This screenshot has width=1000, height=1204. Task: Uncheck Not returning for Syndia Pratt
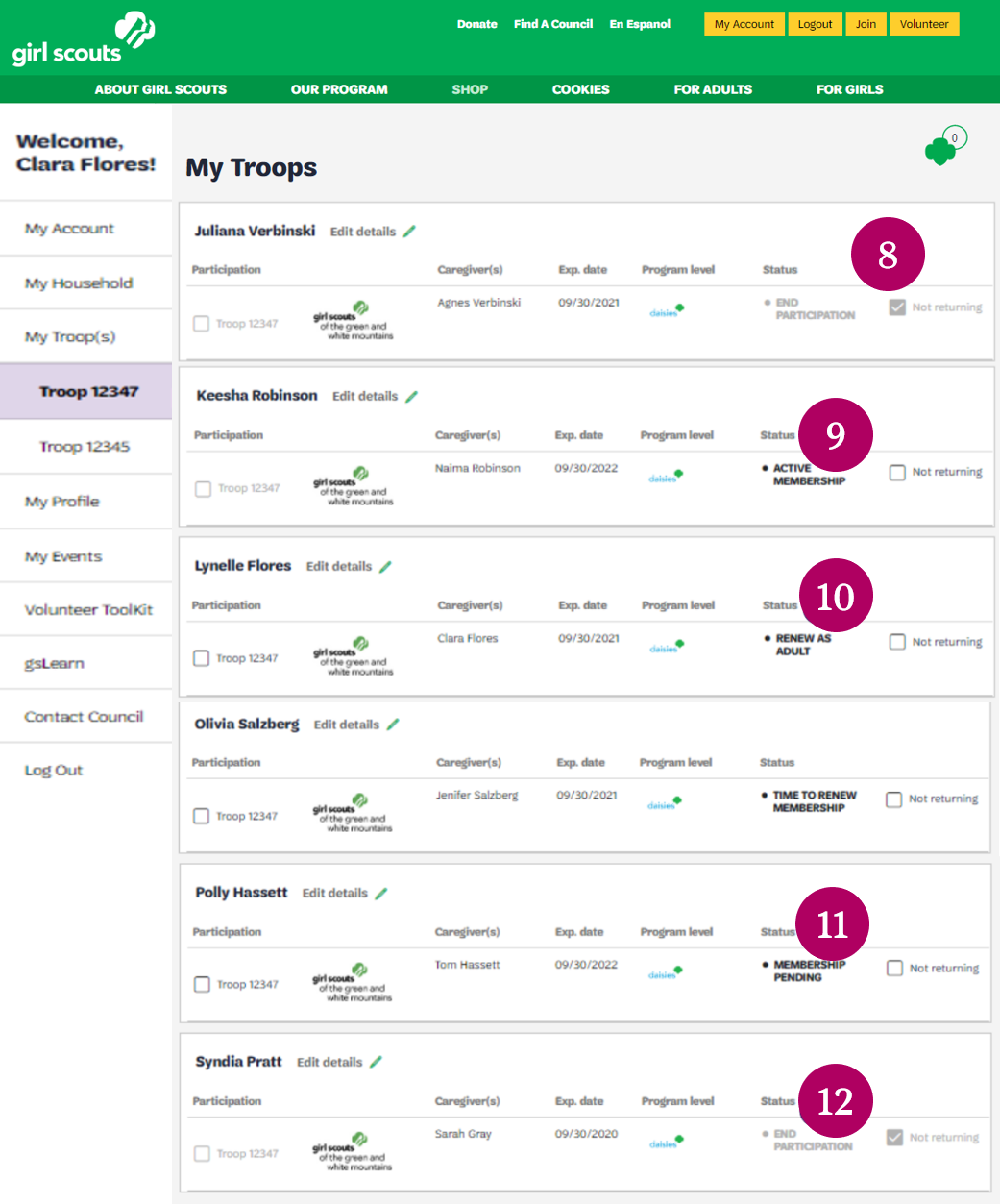point(894,1138)
